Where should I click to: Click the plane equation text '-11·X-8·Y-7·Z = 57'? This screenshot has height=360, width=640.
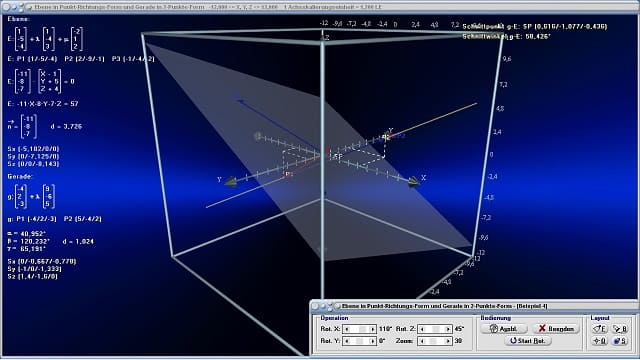43,104
